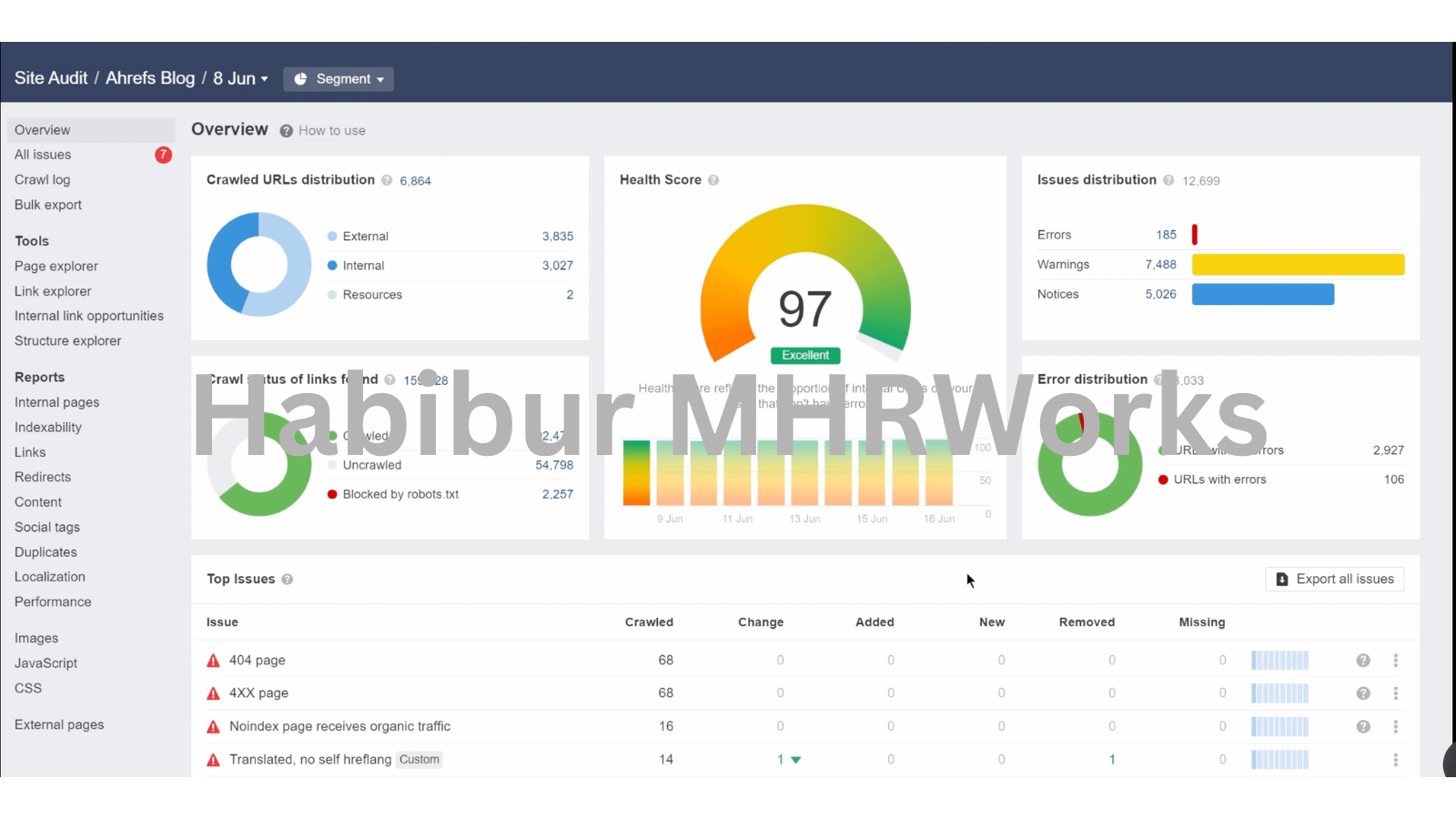This screenshot has height=819, width=1456.
Task: Click red warning icon for Noindex page issue
Action: 214,727
